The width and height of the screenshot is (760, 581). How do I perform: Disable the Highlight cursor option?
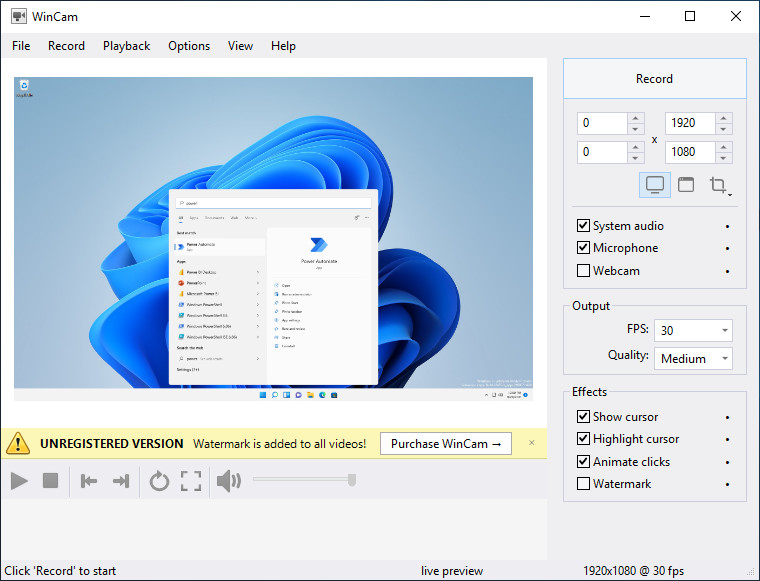coord(584,439)
